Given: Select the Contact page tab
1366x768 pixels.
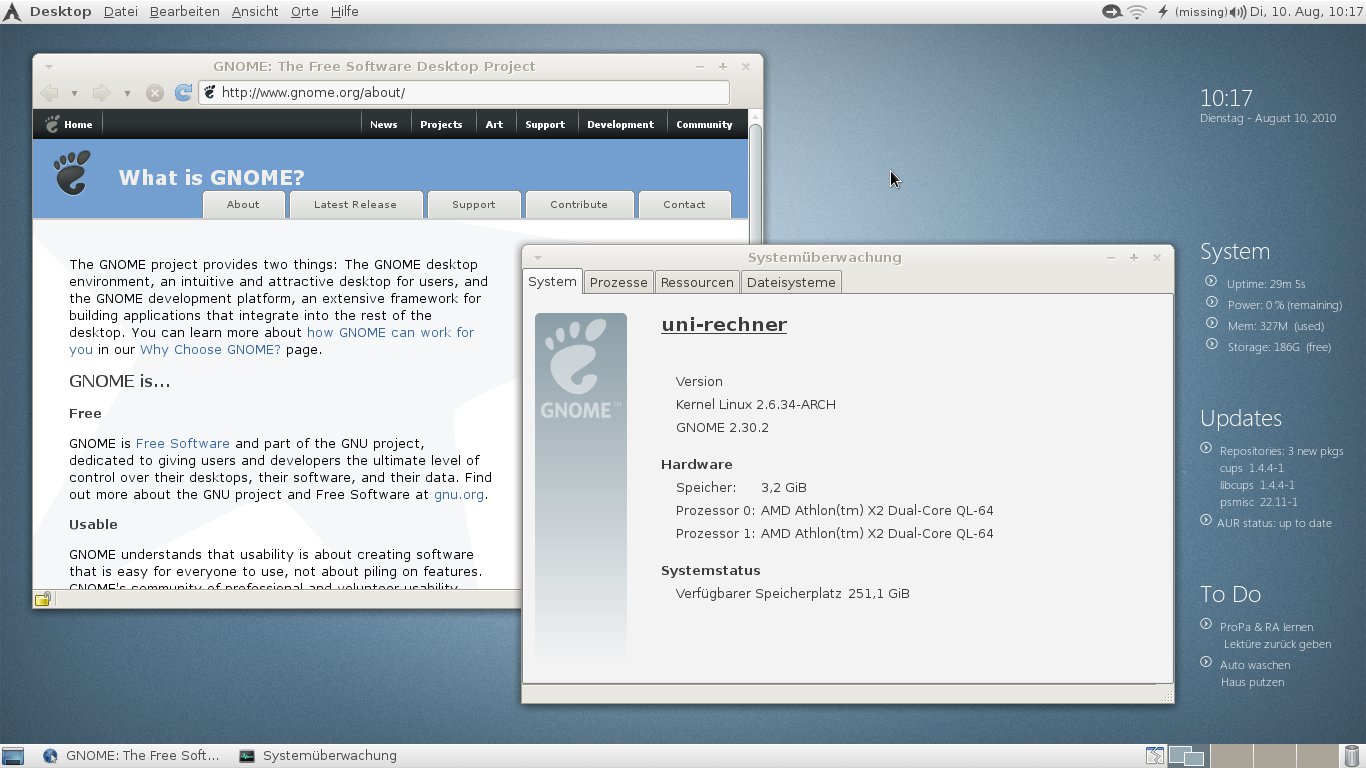Looking at the screenshot, I should pyautogui.click(x=684, y=204).
